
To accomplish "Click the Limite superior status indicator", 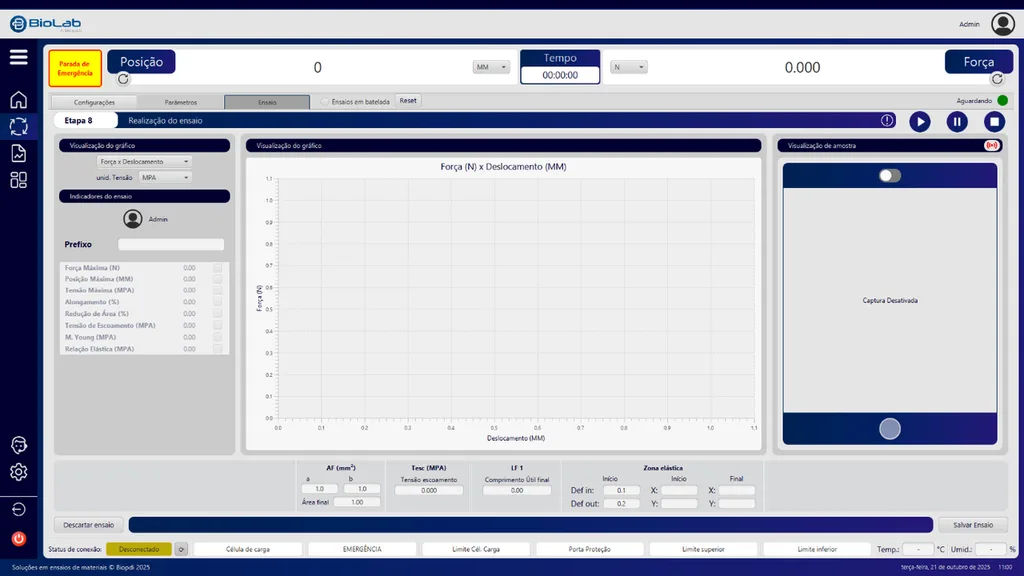I will (x=703, y=549).
